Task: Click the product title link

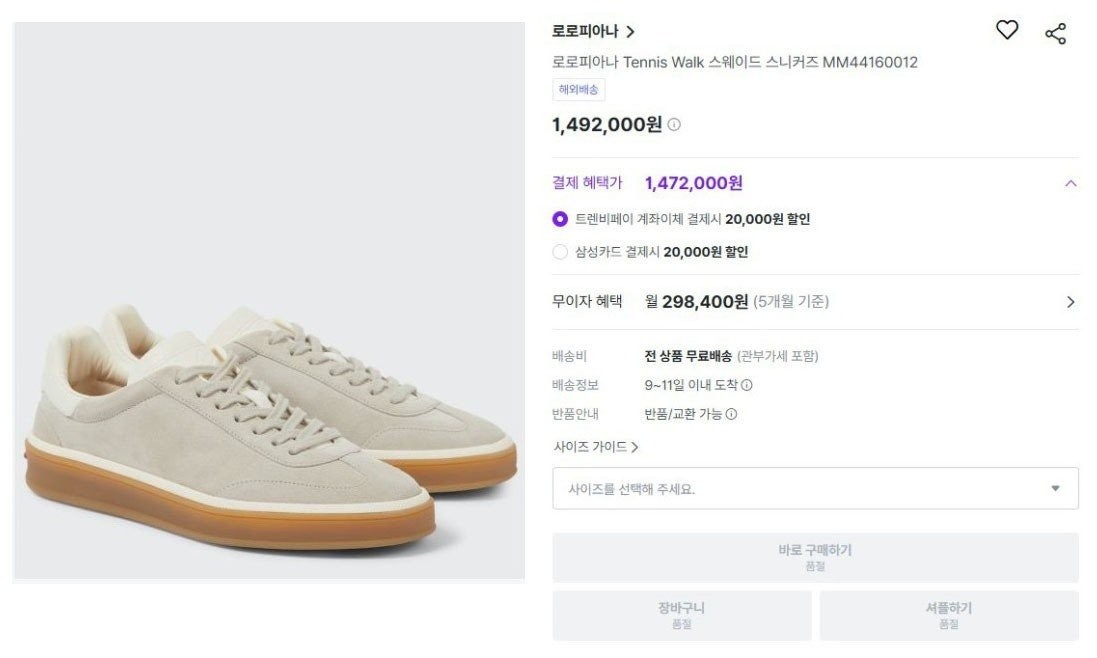Action: (x=736, y=61)
